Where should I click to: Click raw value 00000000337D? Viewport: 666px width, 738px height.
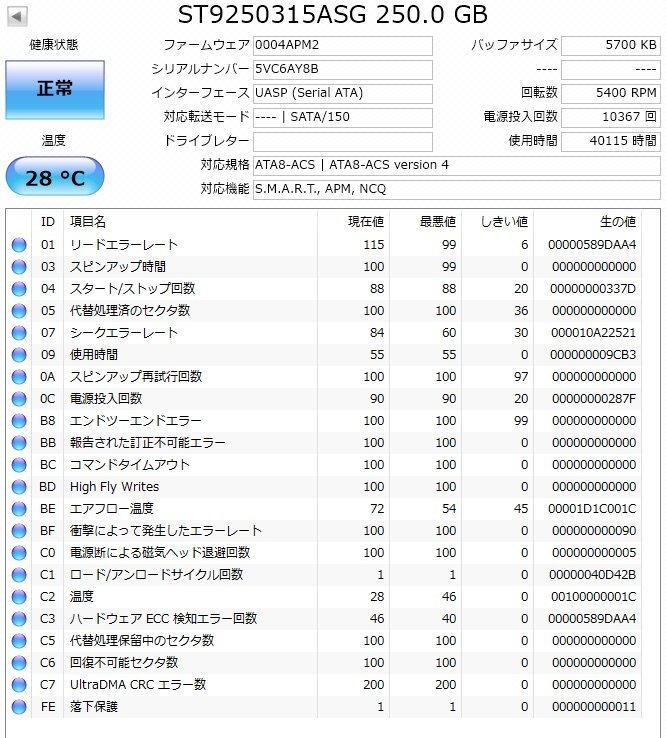[593, 289]
